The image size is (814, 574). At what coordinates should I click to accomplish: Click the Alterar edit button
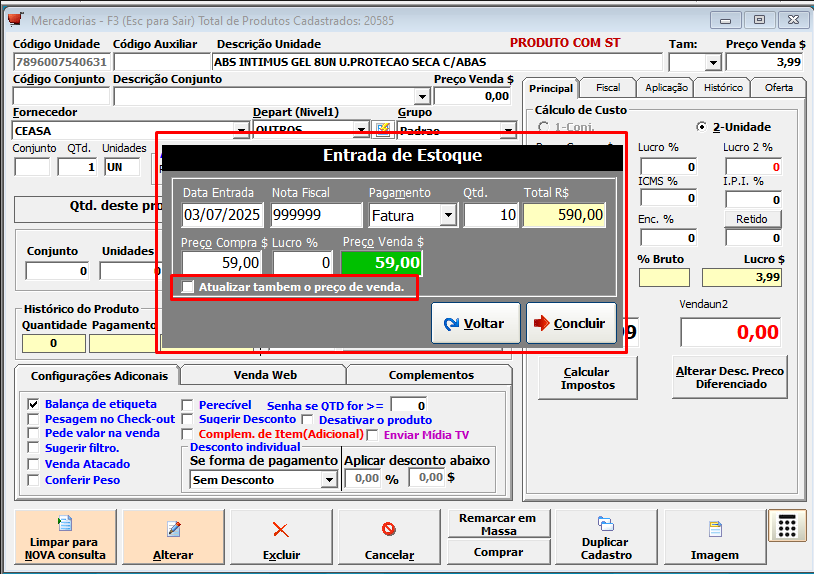click(x=174, y=538)
